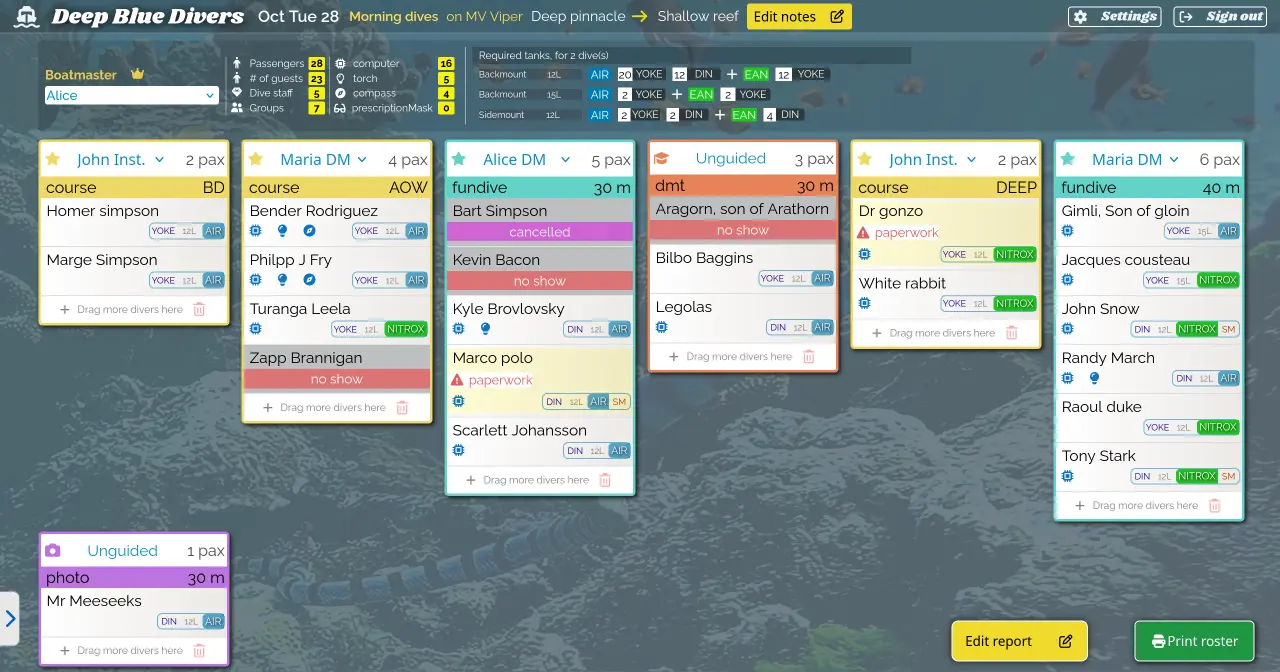
Task: Click the compass icon on Philpp J Fry's row
Action: [x=310, y=280]
